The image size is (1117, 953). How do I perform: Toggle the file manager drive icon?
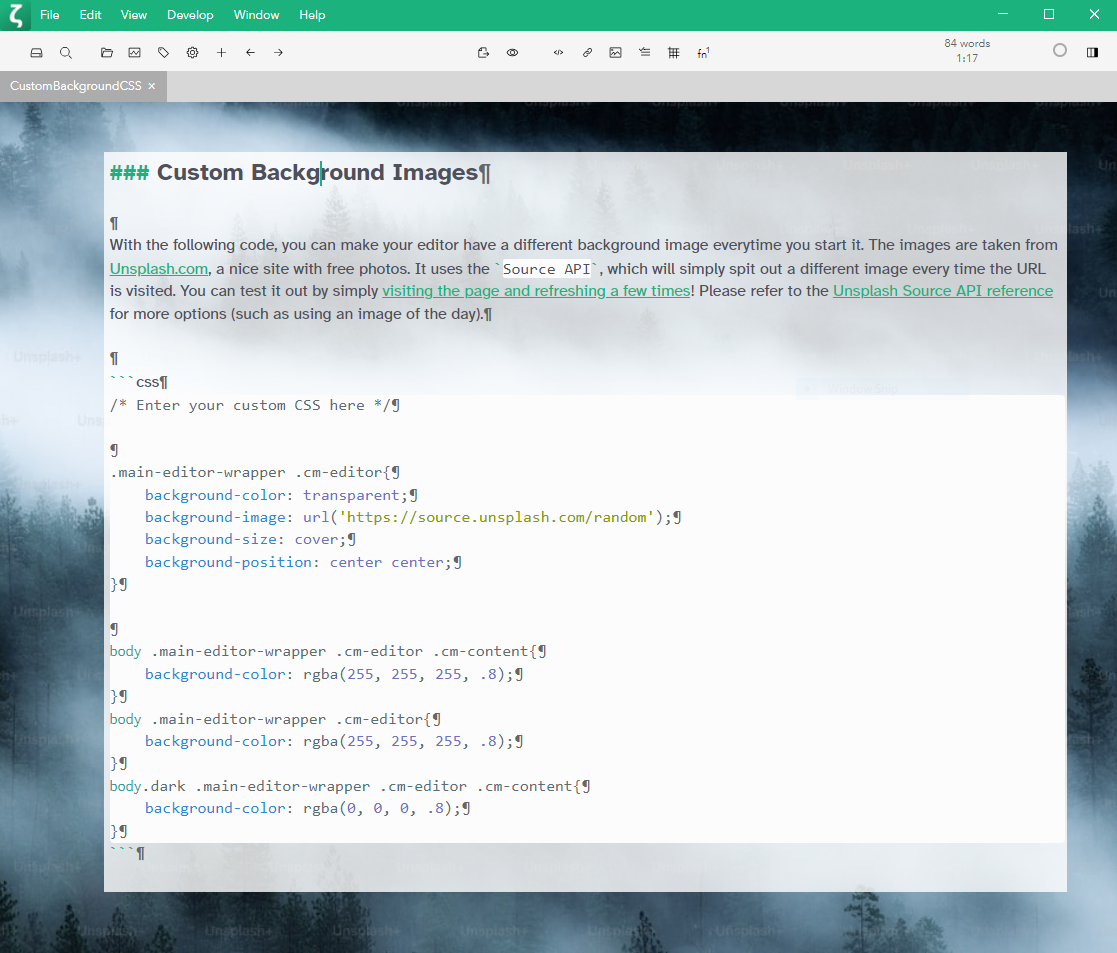click(36, 53)
